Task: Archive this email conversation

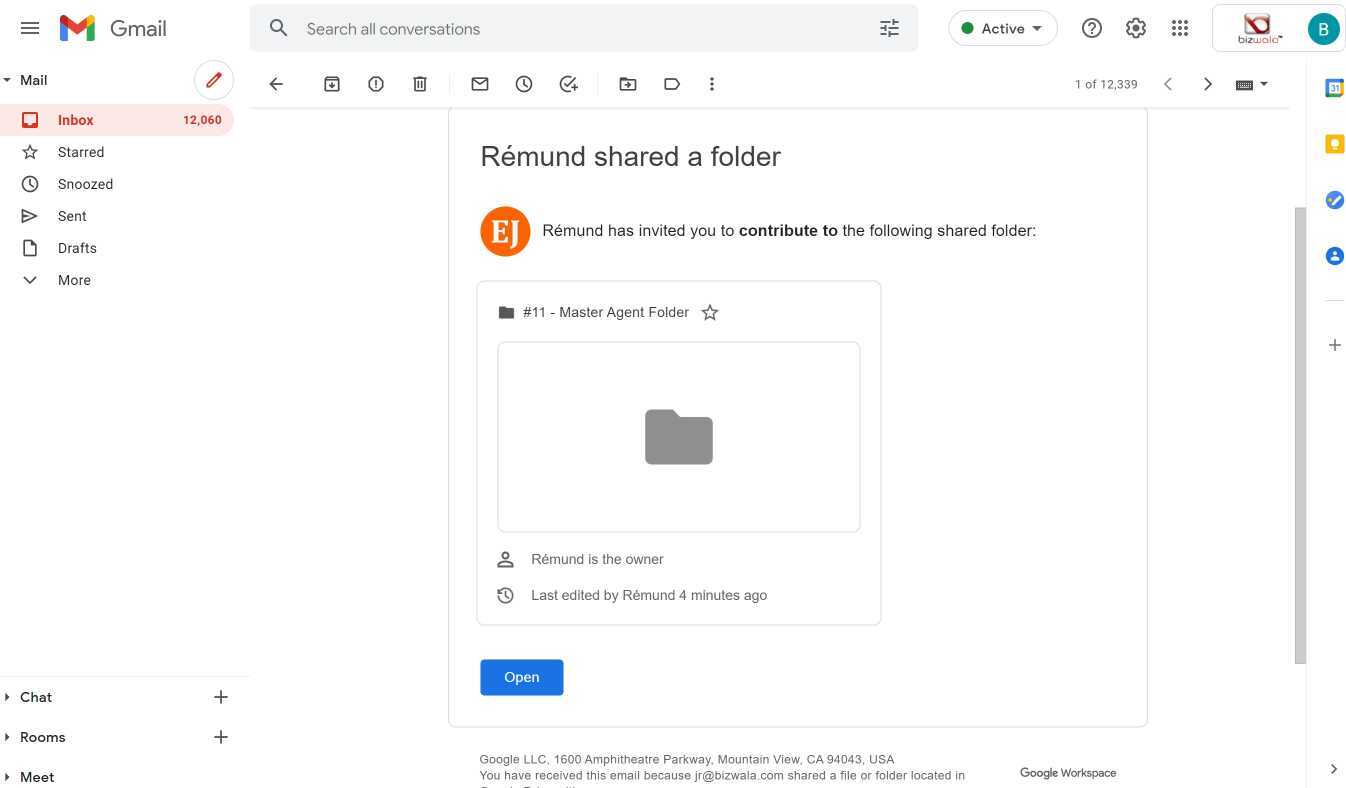Action: click(x=332, y=84)
